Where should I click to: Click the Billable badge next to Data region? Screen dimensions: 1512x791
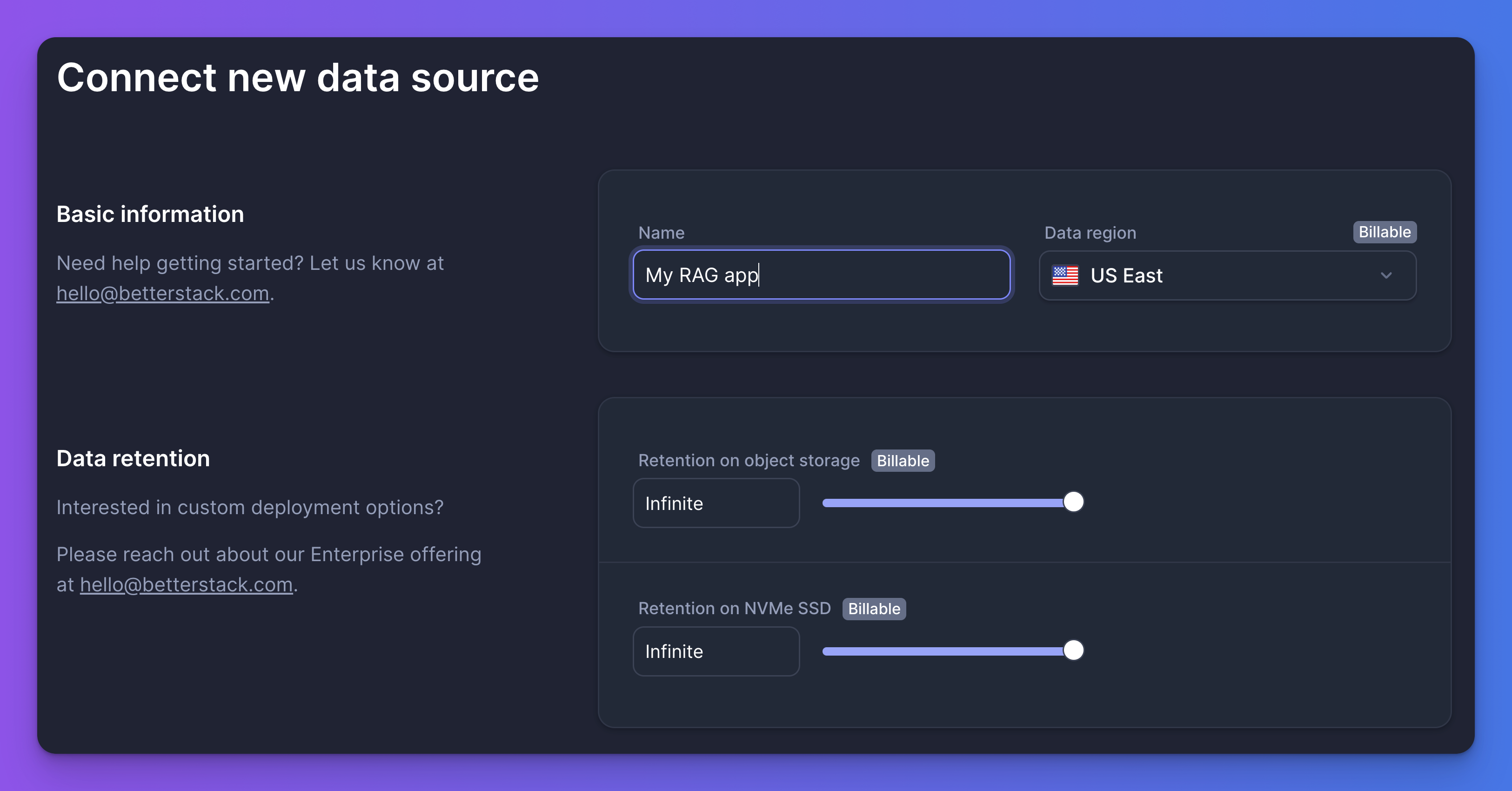coord(1384,232)
